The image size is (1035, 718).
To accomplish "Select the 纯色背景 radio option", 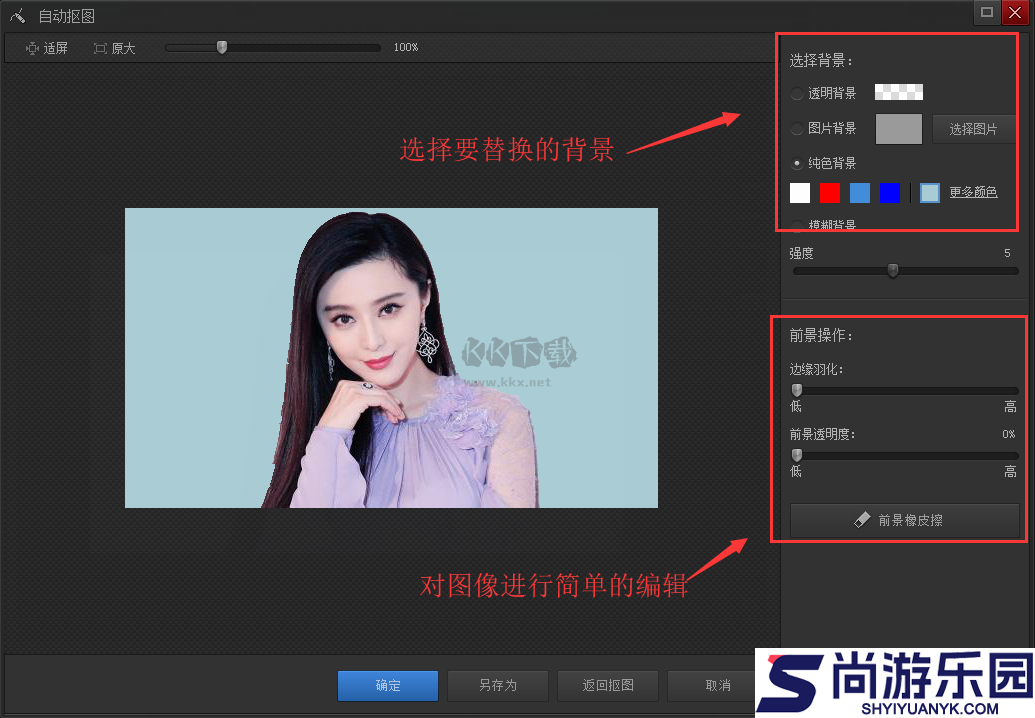I will pos(797,163).
